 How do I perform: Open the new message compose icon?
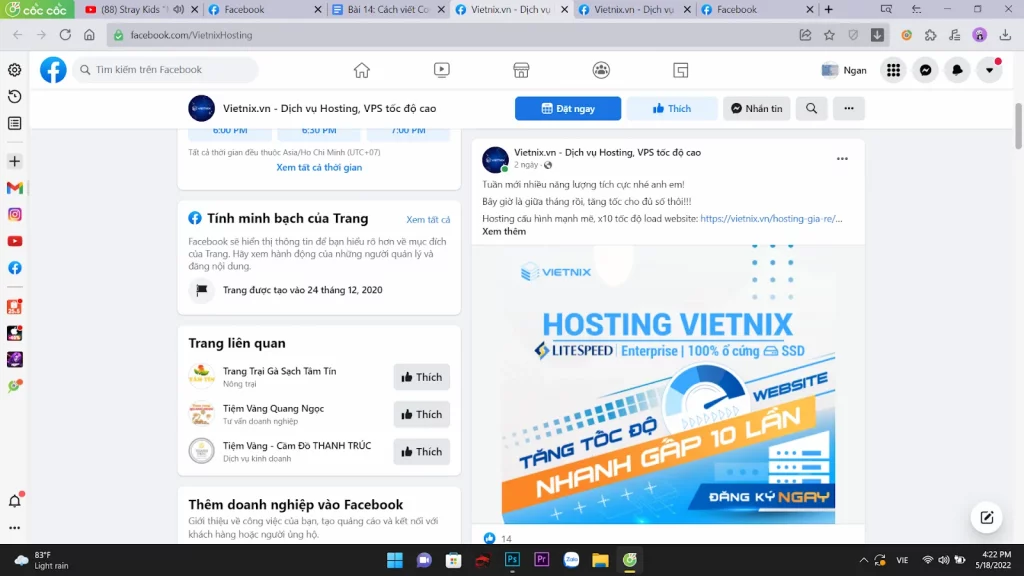point(987,517)
